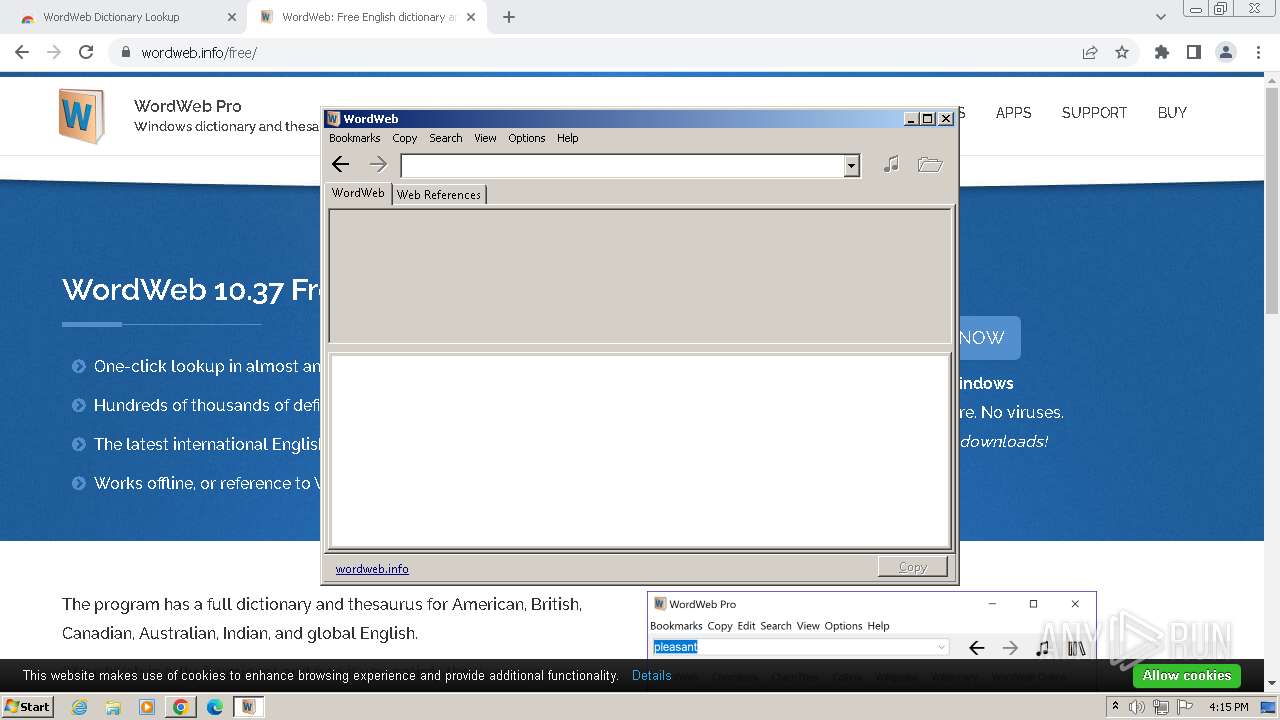The width and height of the screenshot is (1280, 720).
Task: Switch to the WordWeb tab
Action: pyautogui.click(x=358, y=193)
